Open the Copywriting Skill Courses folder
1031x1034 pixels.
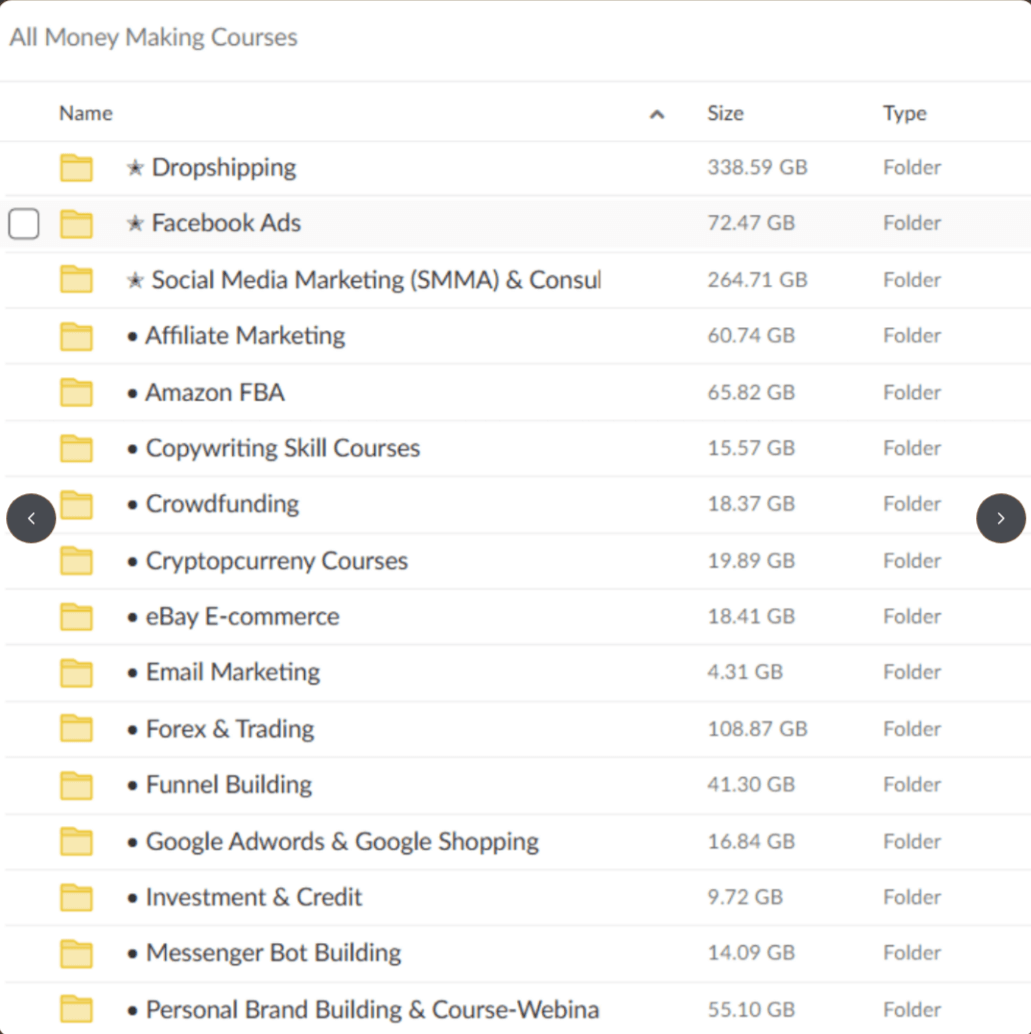(x=282, y=448)
